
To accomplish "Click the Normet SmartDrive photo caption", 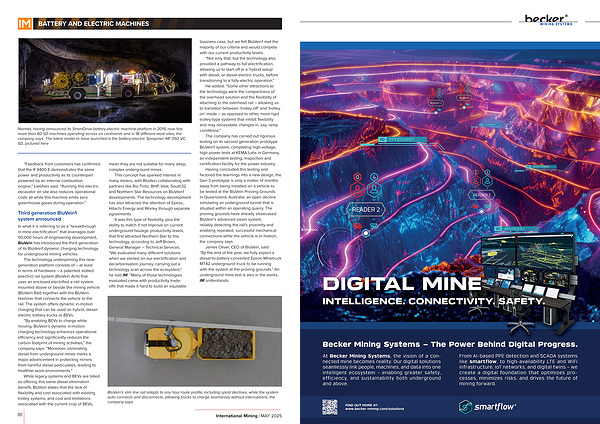I will (101, 136).
